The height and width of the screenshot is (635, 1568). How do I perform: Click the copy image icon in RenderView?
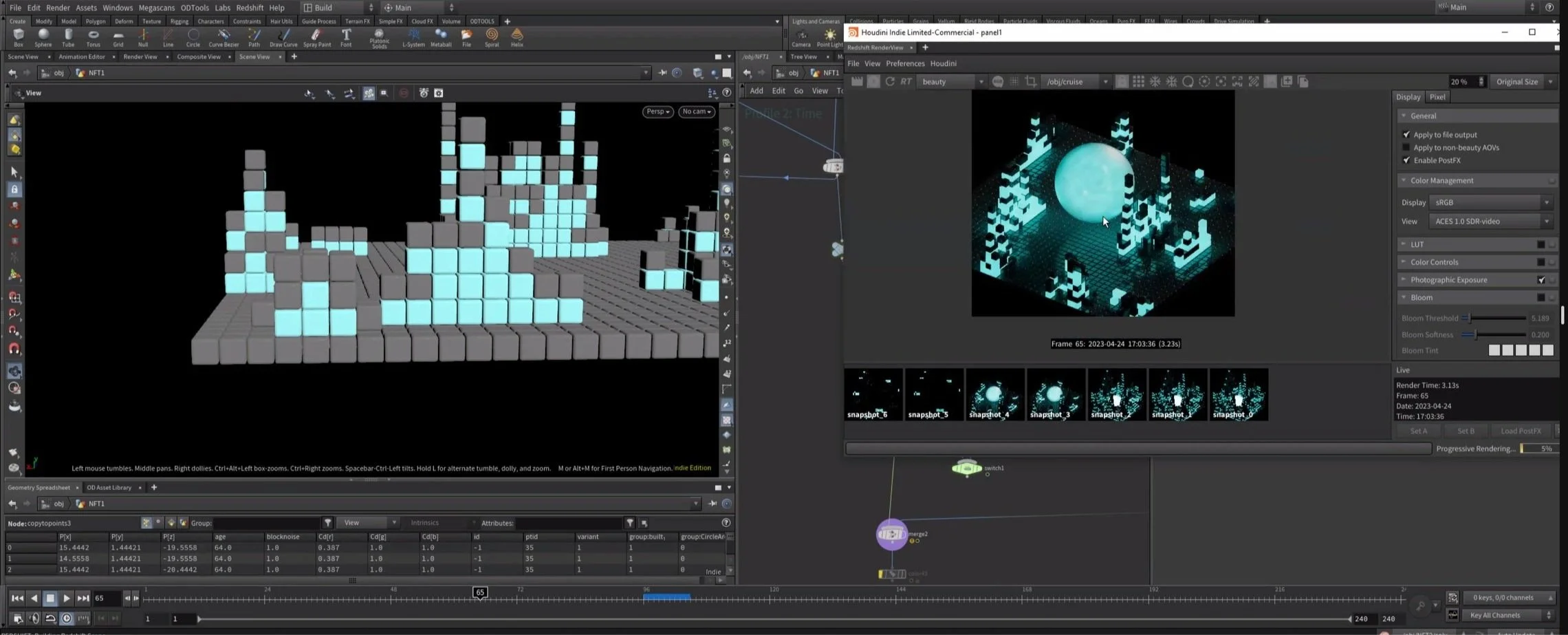coord(1303,81)
